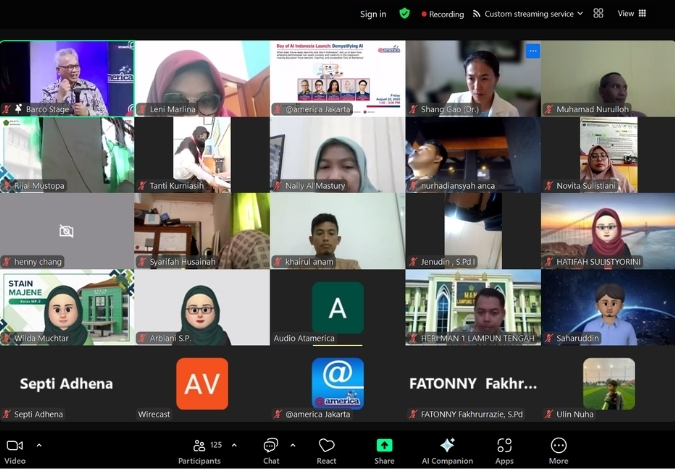This screenshot has height=469, width=675.
Task: Open the Participants panel
Action: pos(199,451)
